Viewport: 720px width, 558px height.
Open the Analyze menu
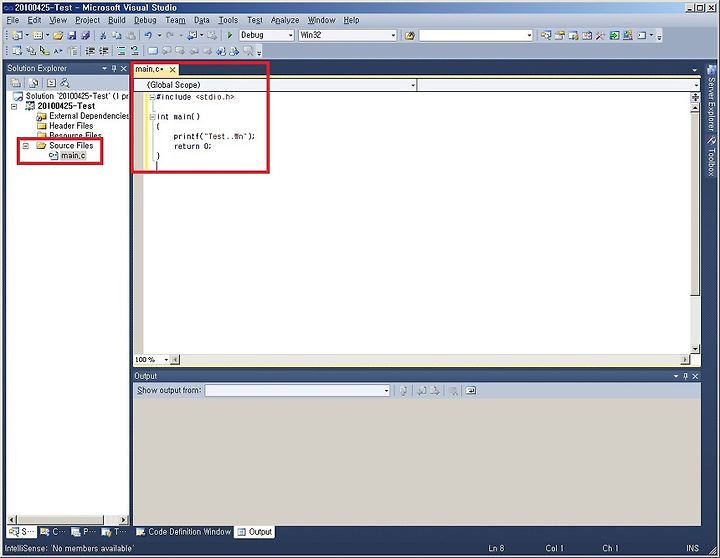285,20
